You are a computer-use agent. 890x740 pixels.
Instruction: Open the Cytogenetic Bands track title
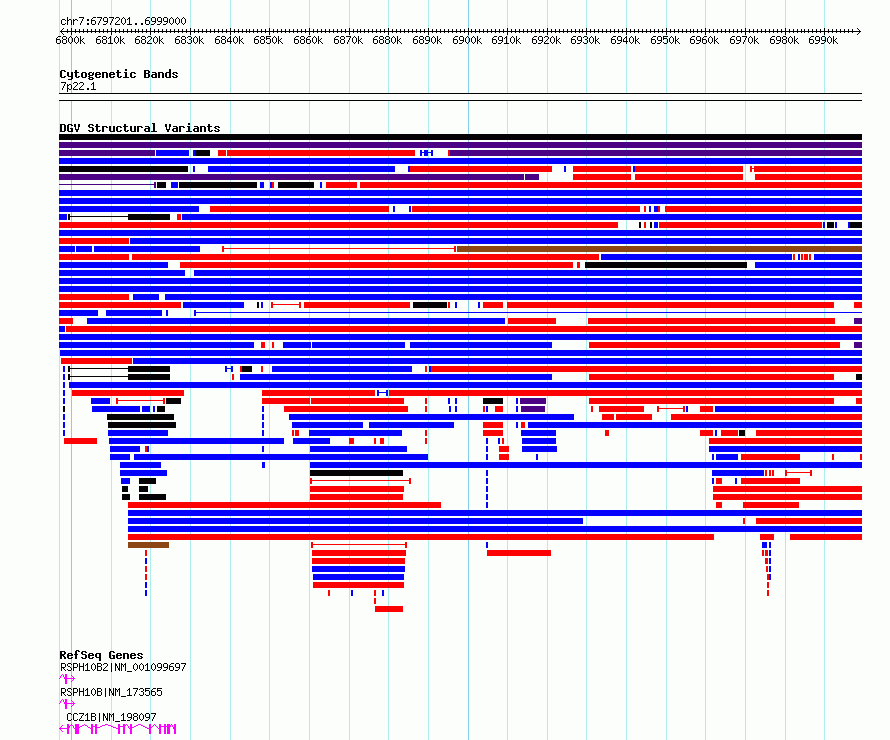[119, 74]
